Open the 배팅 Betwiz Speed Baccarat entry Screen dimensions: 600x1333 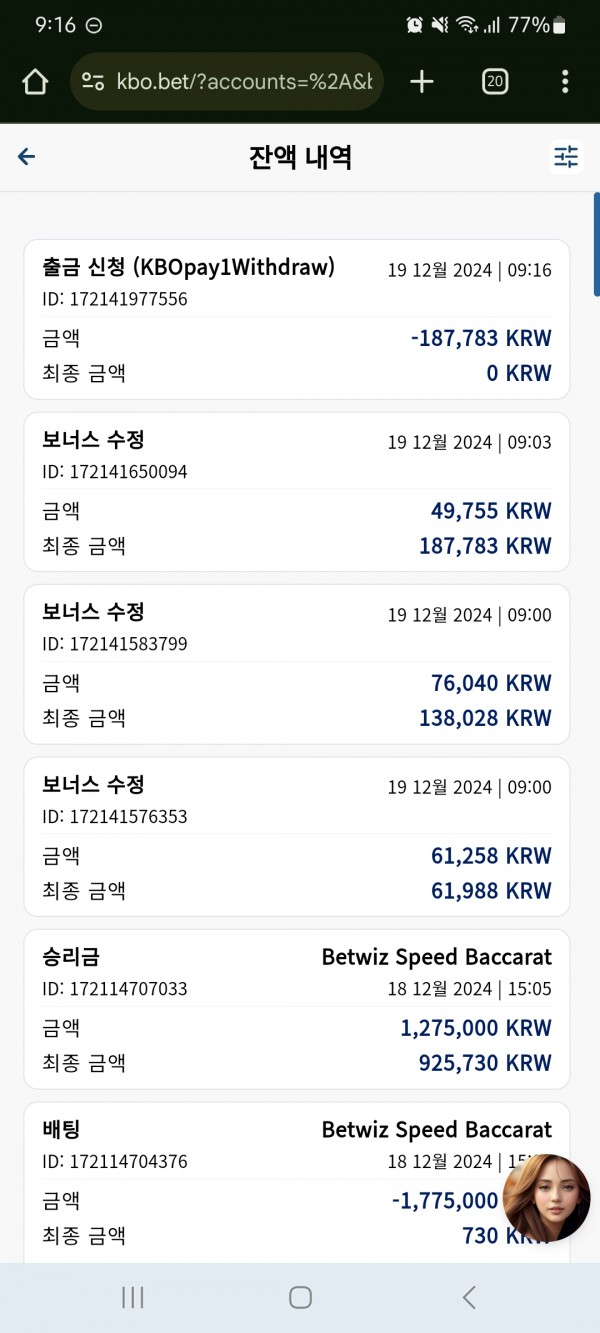point(297,1182)
